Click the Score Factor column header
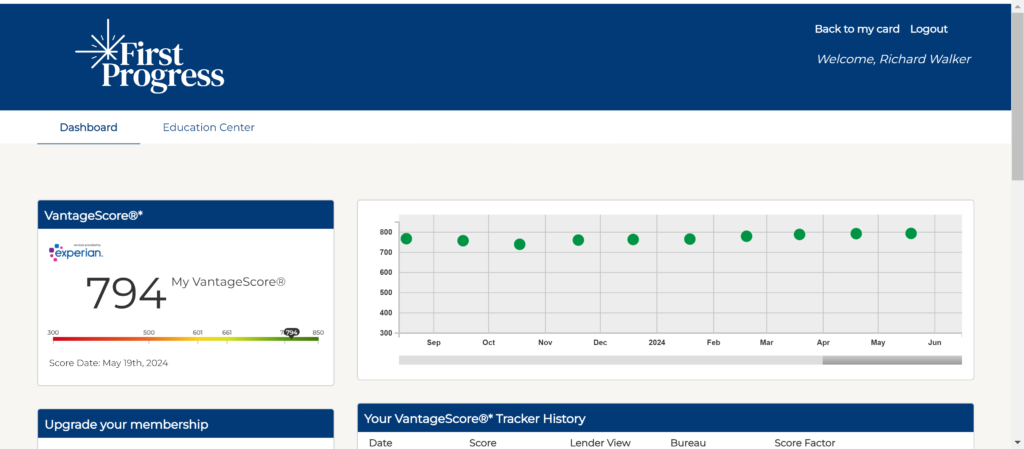The width and height of the screenshot is (1024, 449). (x=804, y=442)
